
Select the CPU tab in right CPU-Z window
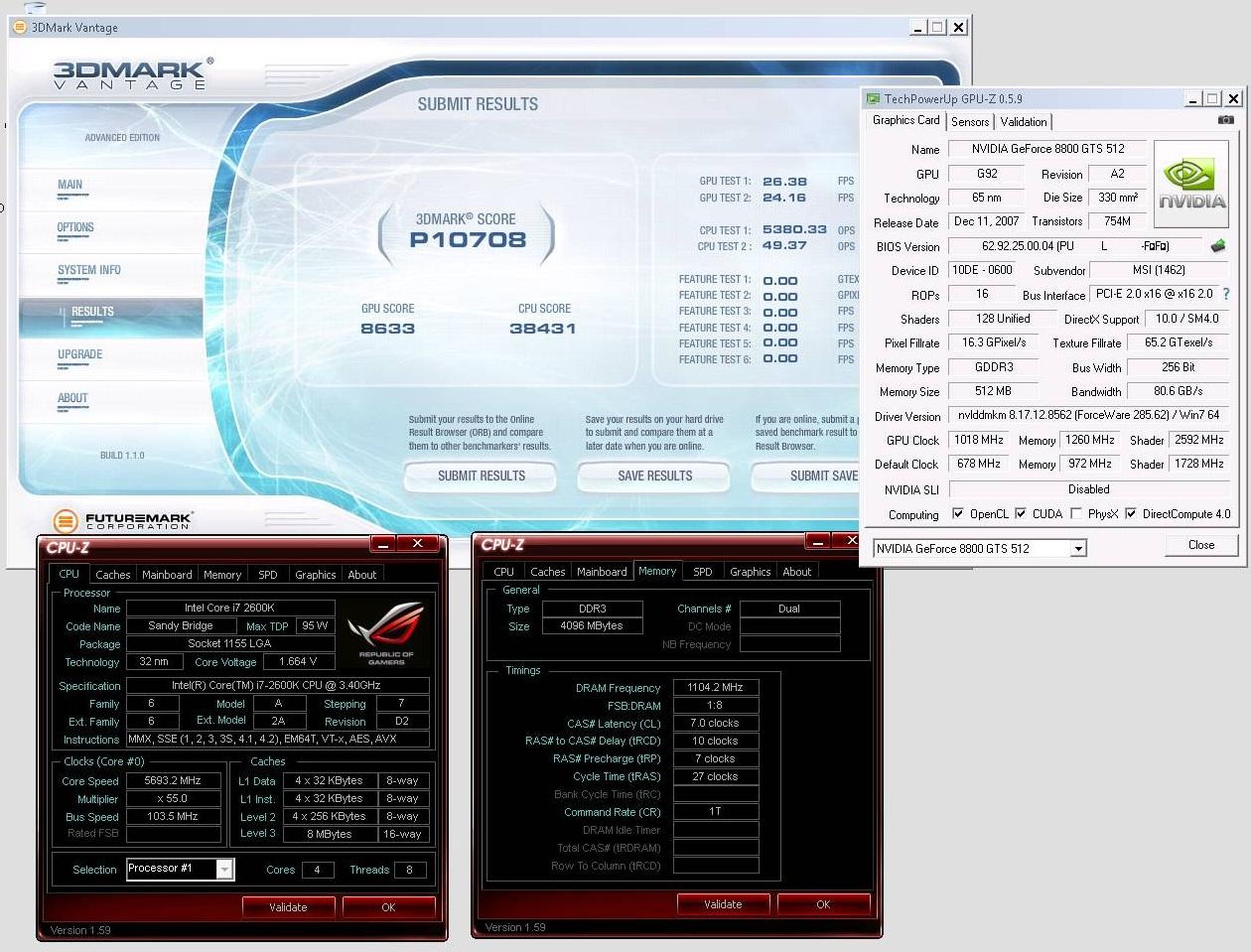503,571
